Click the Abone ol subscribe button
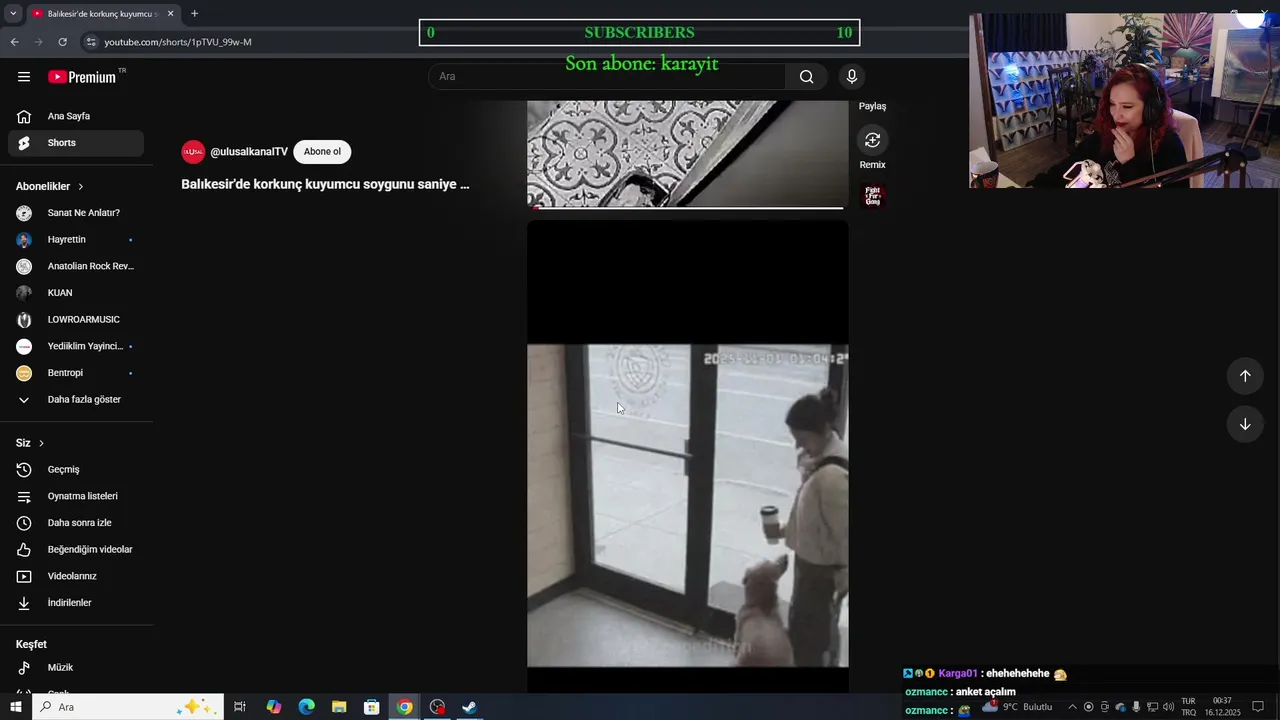Screen dimensions: 1280x720 (x=322, y=152)
